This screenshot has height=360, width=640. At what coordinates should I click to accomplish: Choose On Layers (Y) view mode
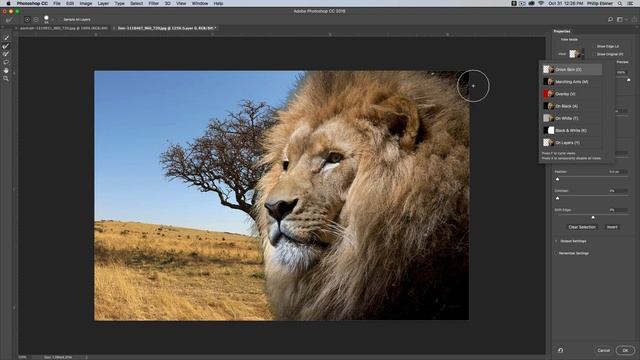(572, 142)
